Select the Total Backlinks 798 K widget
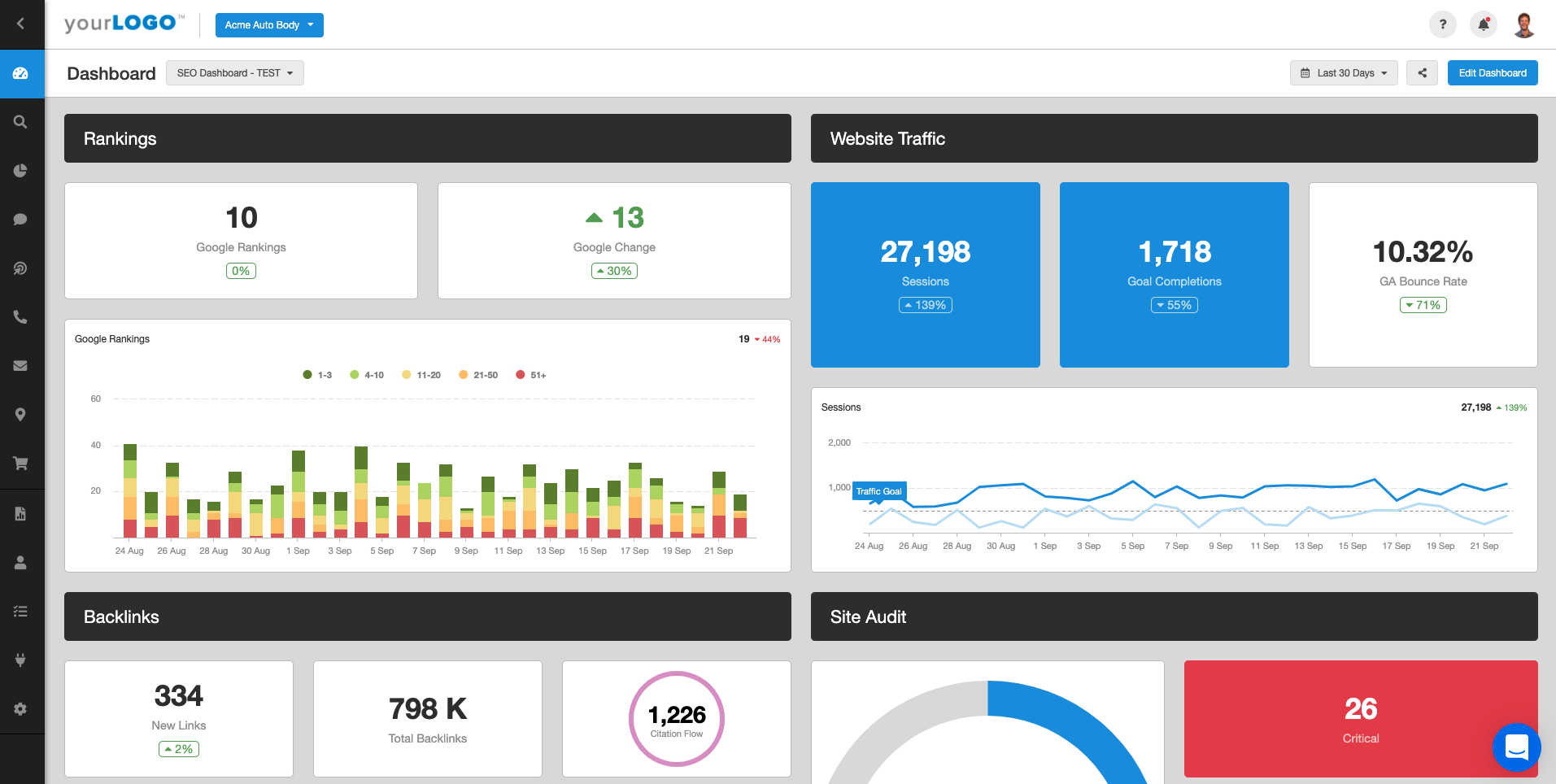This screenshot has height=784, width=1556. (x=428, y=719)
